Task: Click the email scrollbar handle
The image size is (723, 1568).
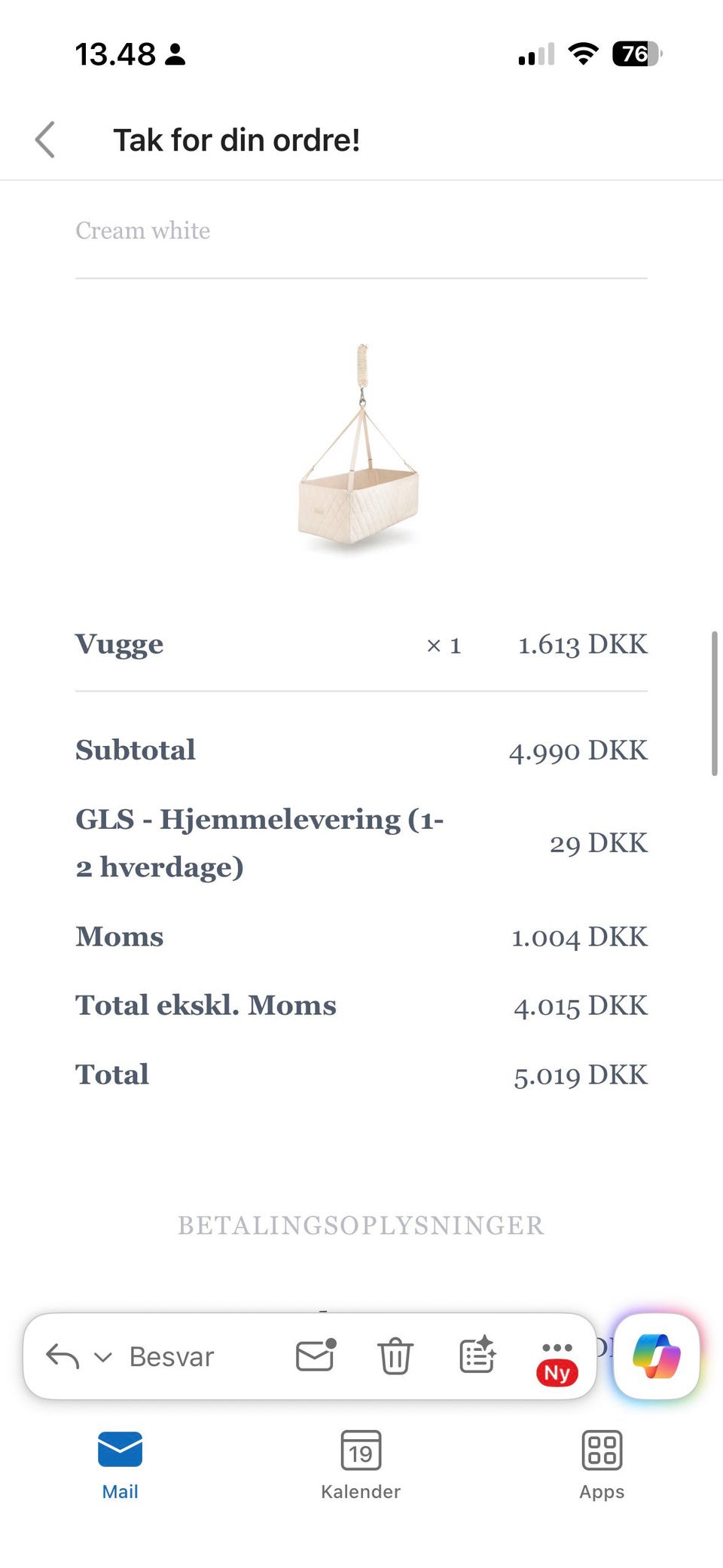Action: coord(714,703)
